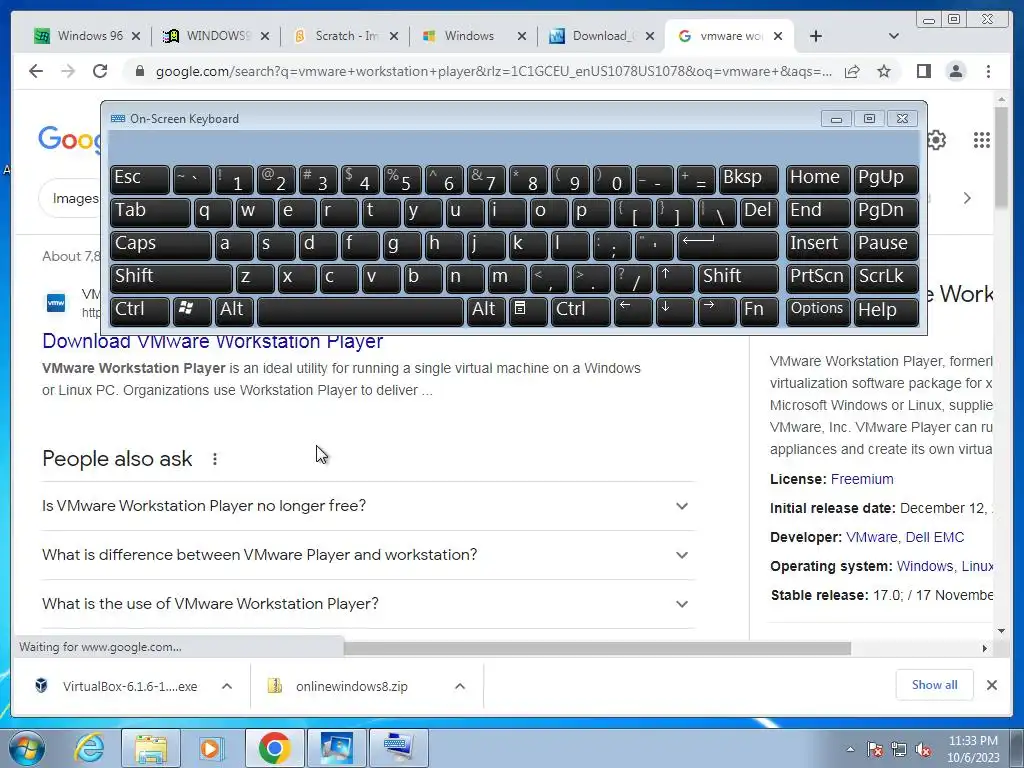
Task: Toggle the right Shift key
Action: (738, 278)
